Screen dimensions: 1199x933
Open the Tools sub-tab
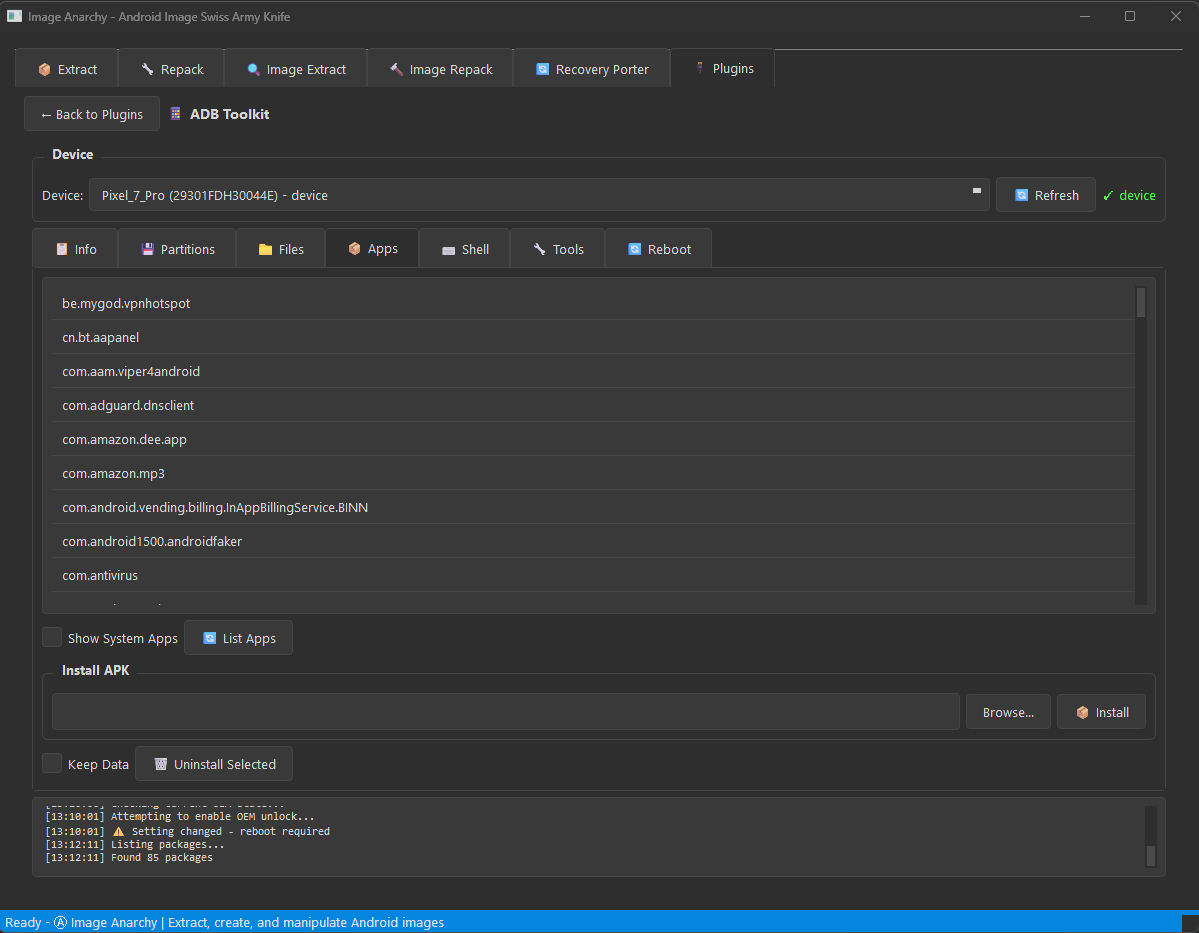point(557,249)
